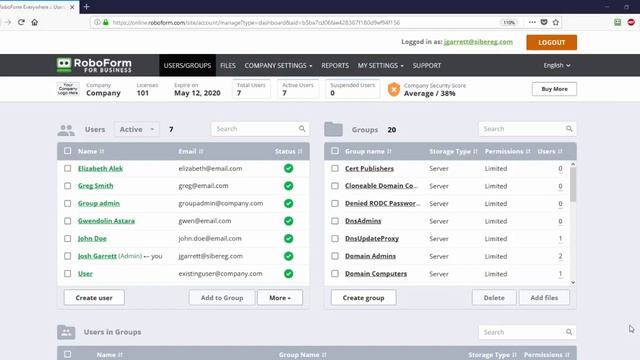Expand the Company Settings menu

[x=278, y=65]
